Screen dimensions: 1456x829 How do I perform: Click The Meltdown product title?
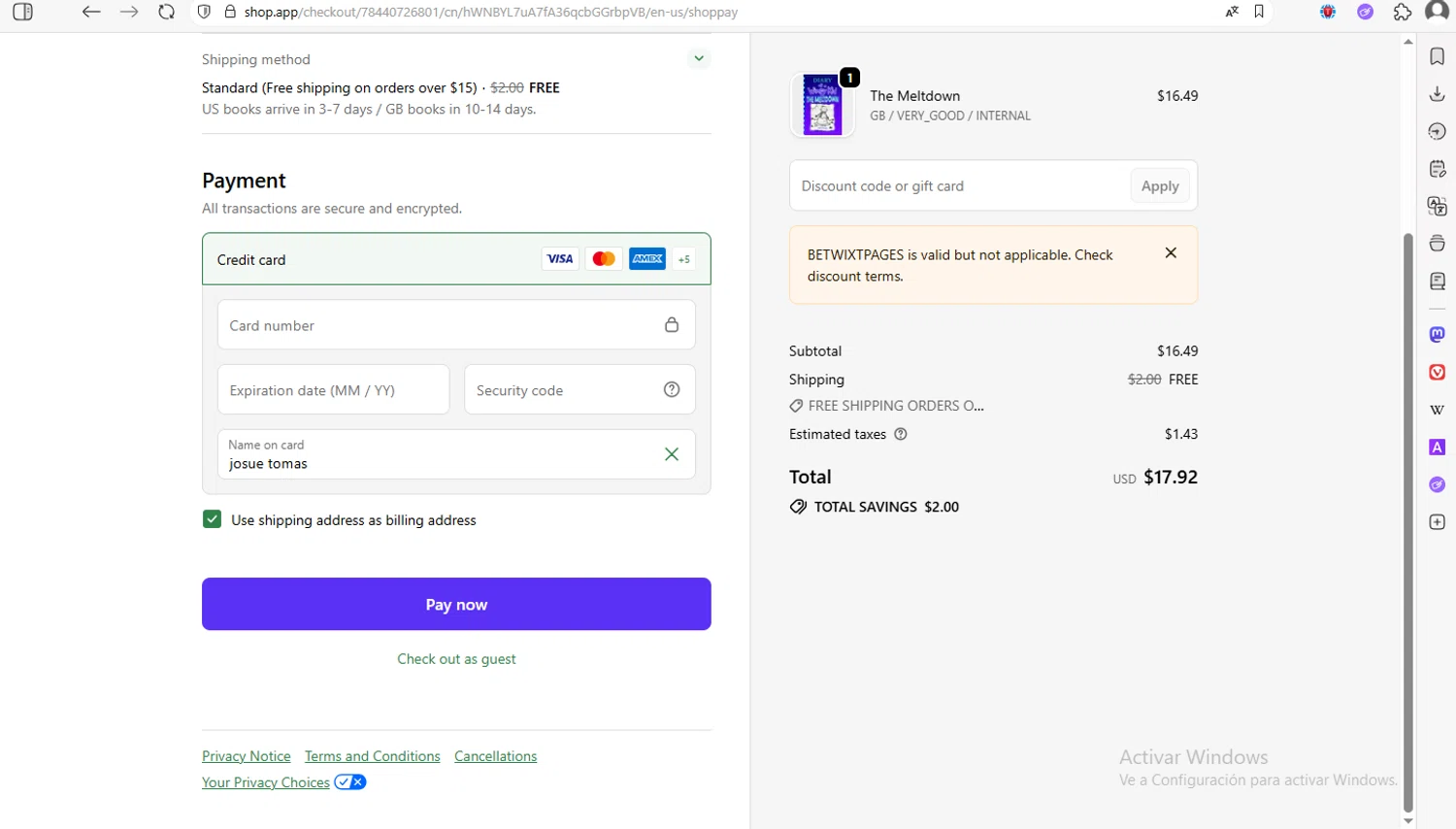tap(915, 95)
